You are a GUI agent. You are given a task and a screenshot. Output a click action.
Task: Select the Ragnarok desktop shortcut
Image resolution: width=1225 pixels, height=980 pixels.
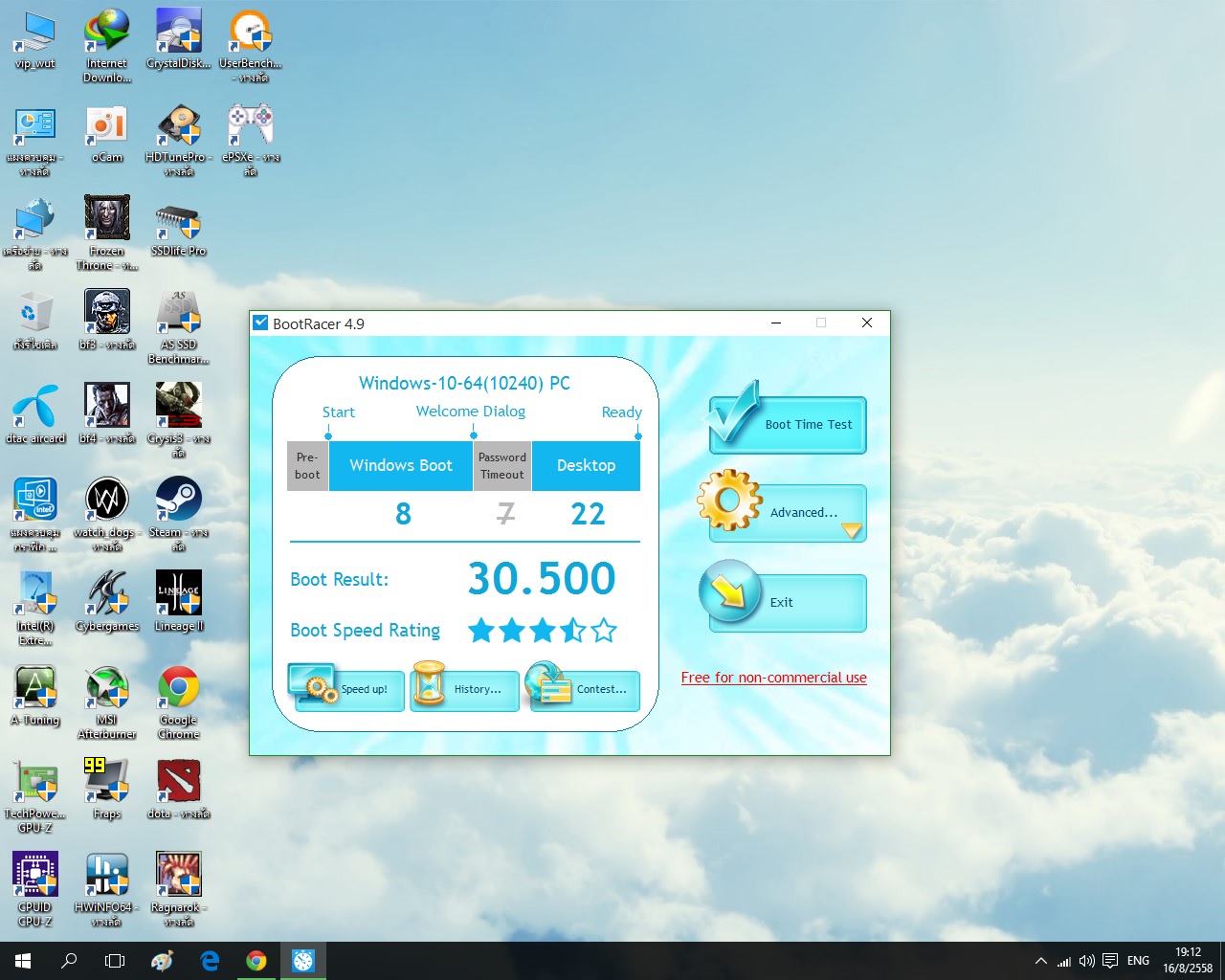click(x=179, y=890)
